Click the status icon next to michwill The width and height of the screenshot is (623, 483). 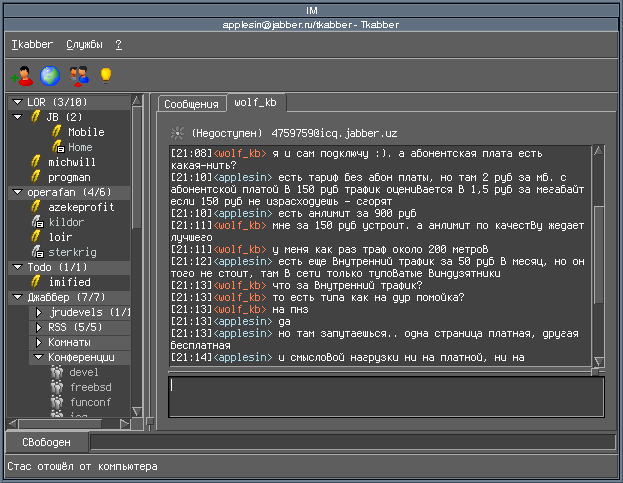click(x=37, y=162)
